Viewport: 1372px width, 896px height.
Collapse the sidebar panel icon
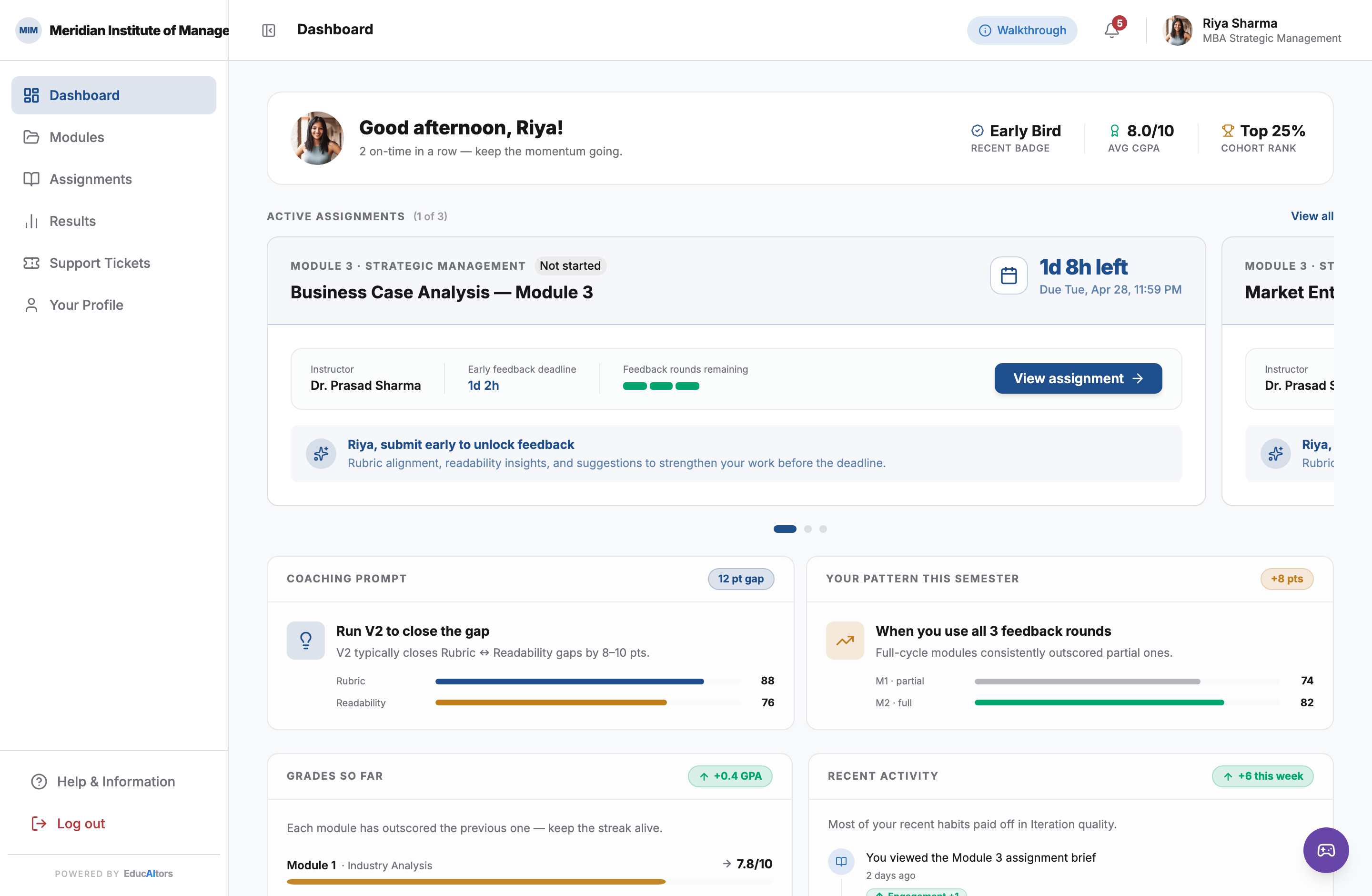[x=269, y=30]
